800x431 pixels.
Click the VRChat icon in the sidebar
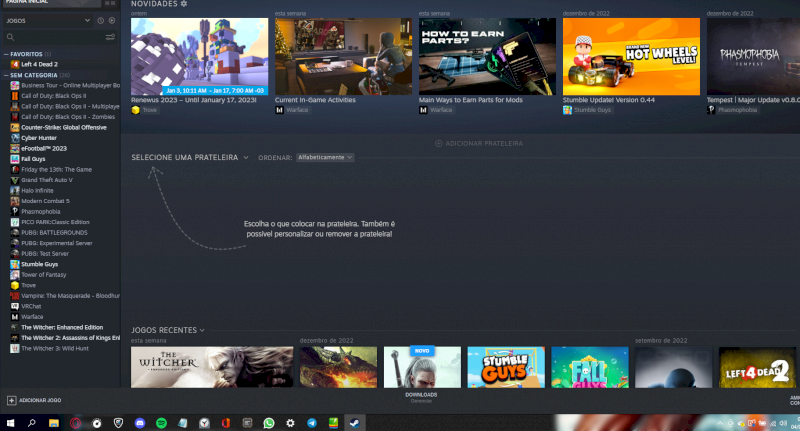[x=15, y=306]
